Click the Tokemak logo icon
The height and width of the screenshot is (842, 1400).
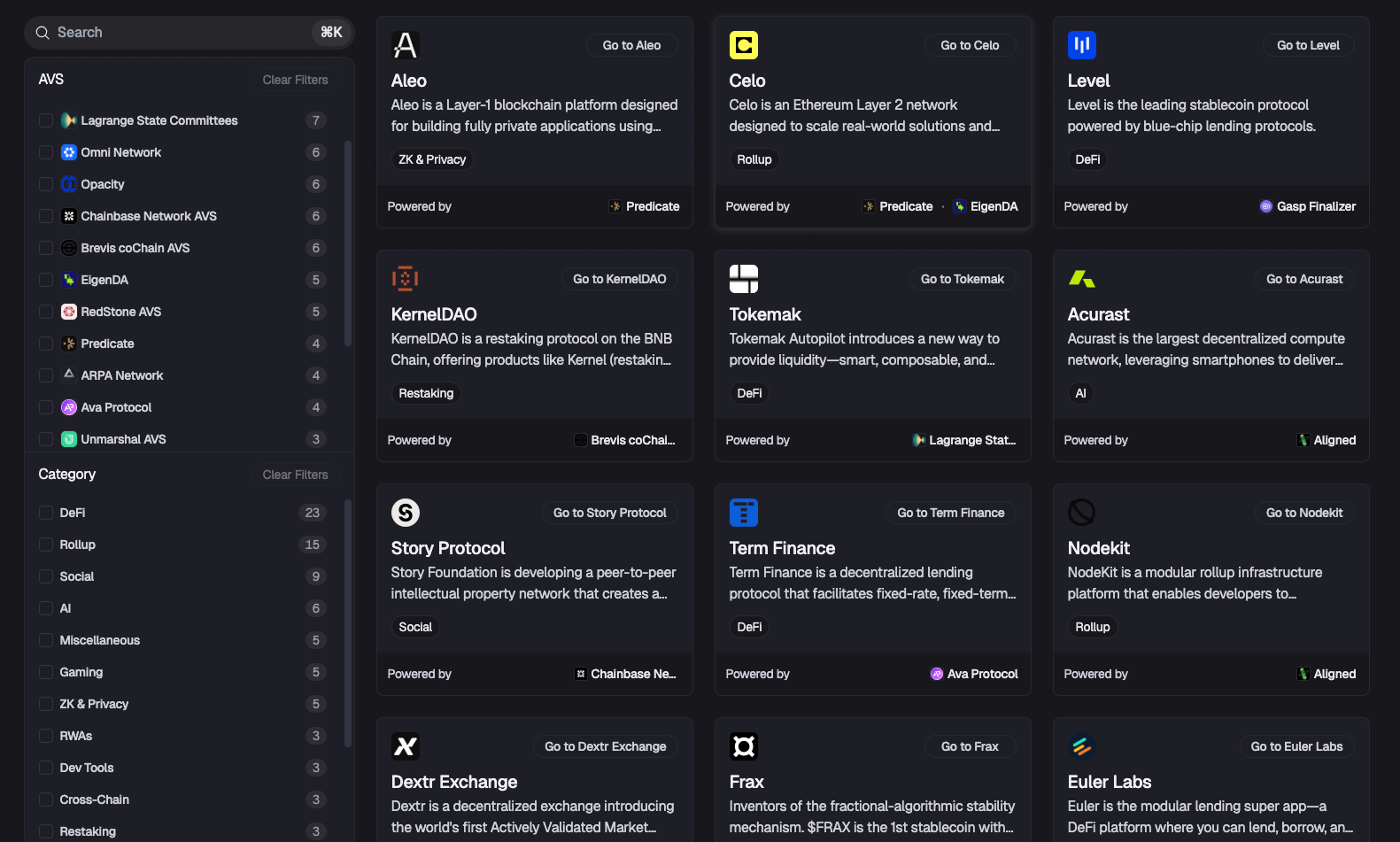pos(744,279)
